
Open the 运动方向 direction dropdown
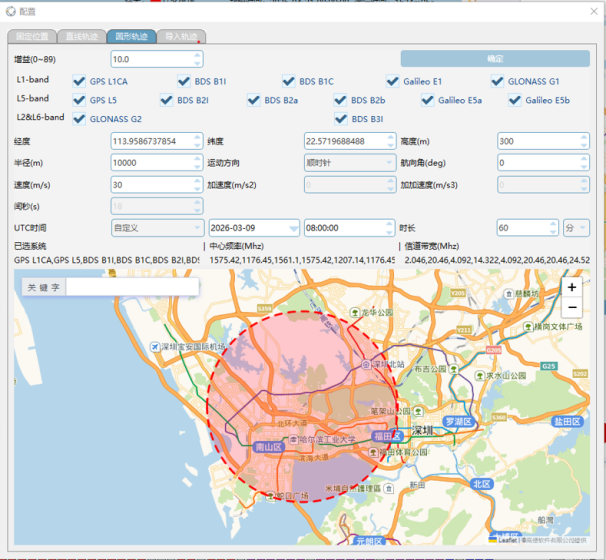(x=350, y=163)
